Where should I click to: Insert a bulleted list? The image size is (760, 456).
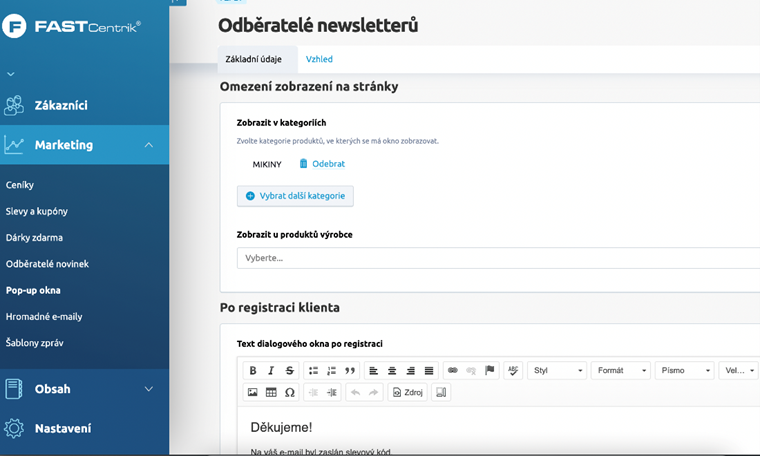313,371
